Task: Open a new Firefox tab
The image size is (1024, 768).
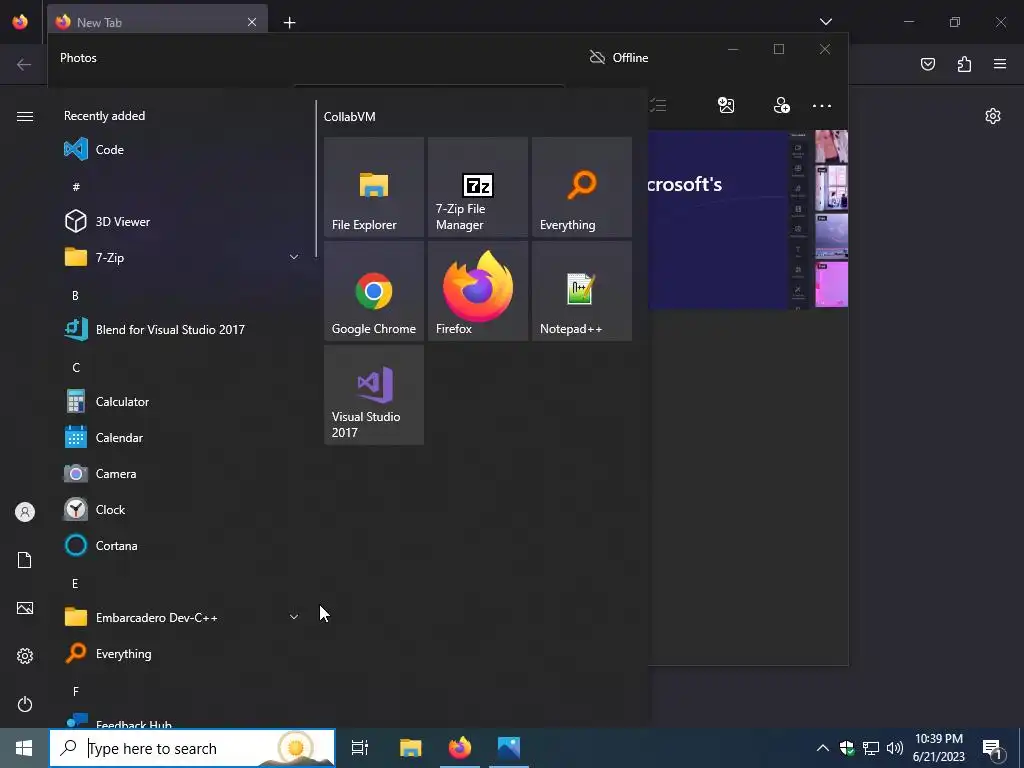Action: coord(289,23)
